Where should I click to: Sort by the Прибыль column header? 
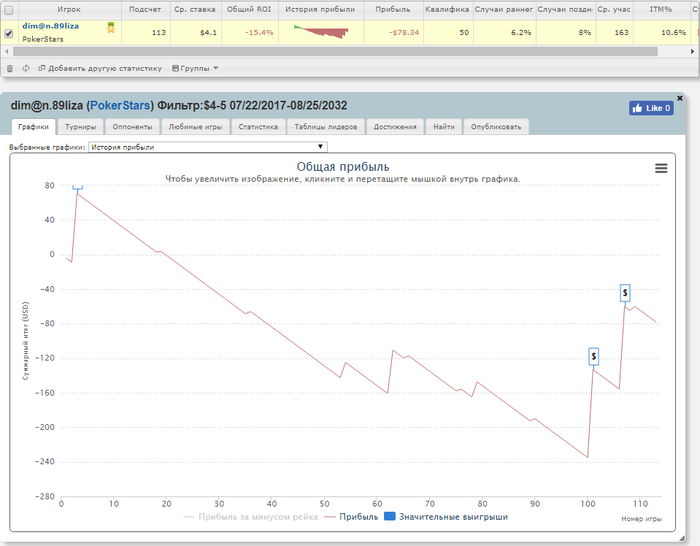coord(393,9)
